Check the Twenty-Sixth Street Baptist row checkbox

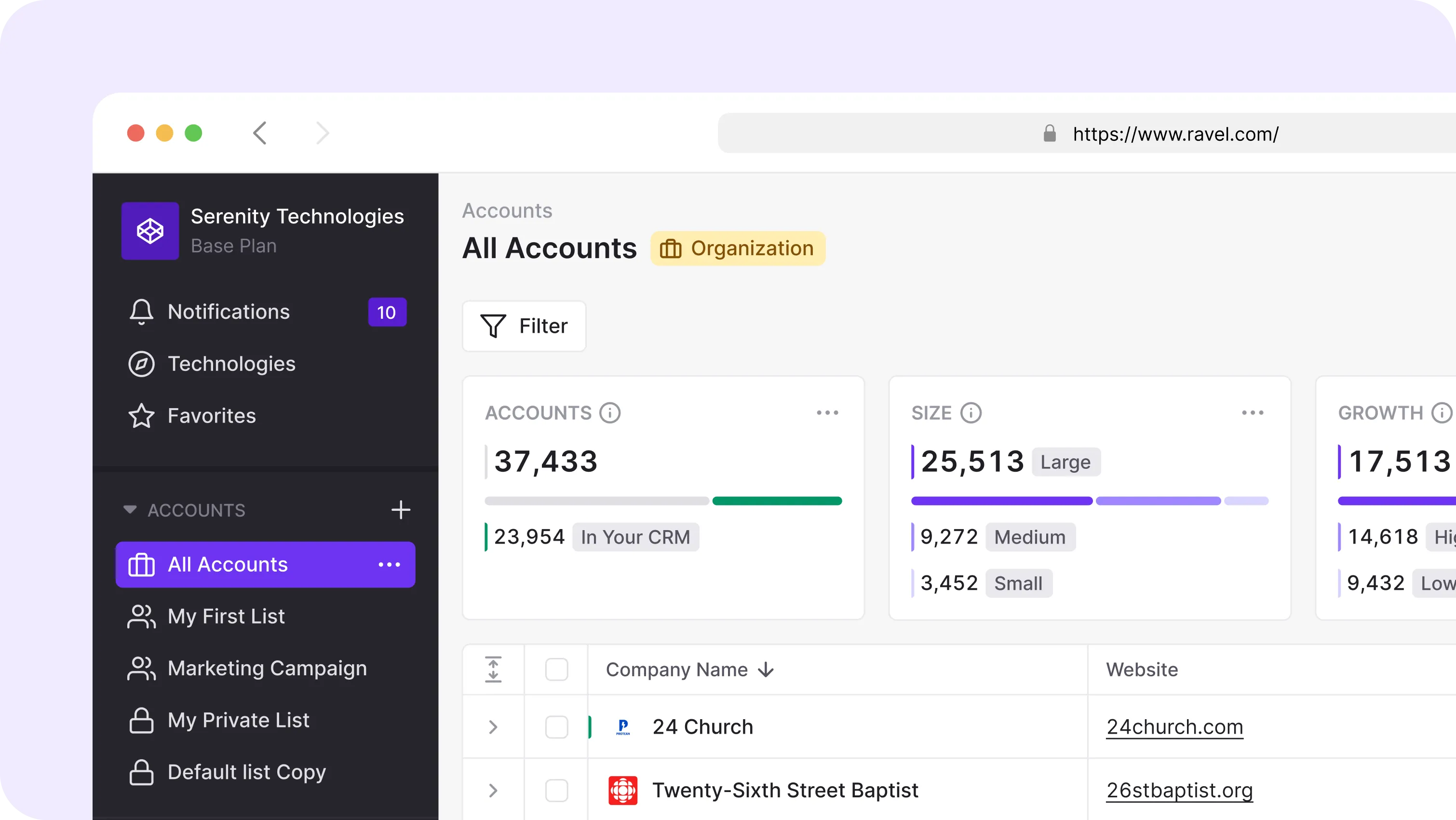pyautogui.click(x=556, y=790)
